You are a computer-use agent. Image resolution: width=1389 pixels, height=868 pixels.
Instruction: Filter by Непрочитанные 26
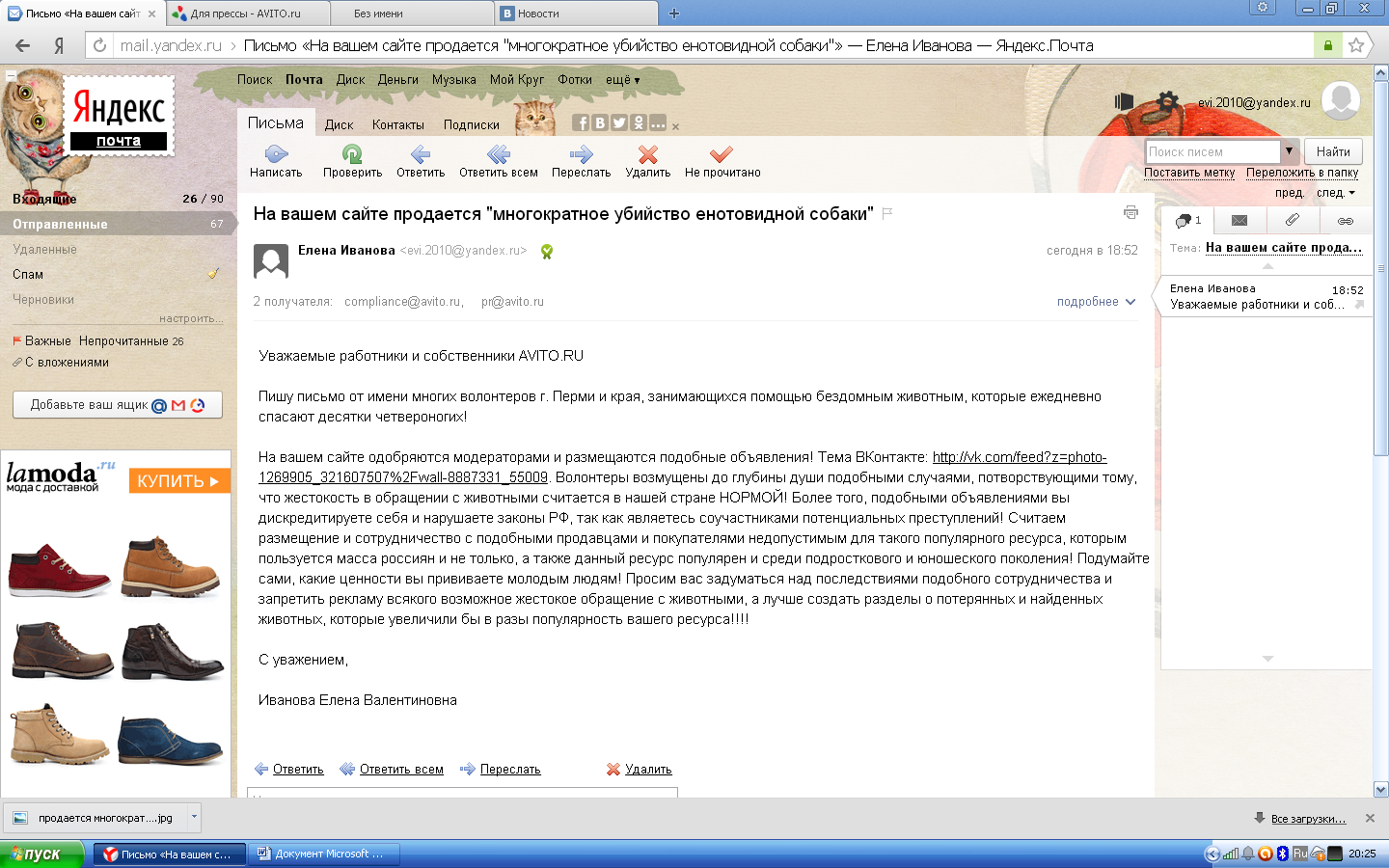(x=131, y=341)
